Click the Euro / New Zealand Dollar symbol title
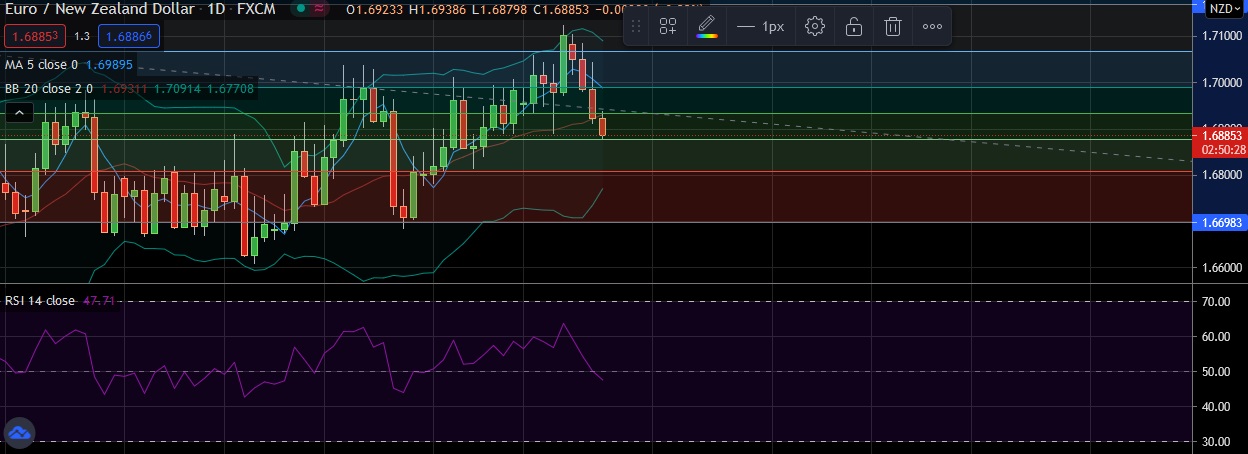 point(100,10)
